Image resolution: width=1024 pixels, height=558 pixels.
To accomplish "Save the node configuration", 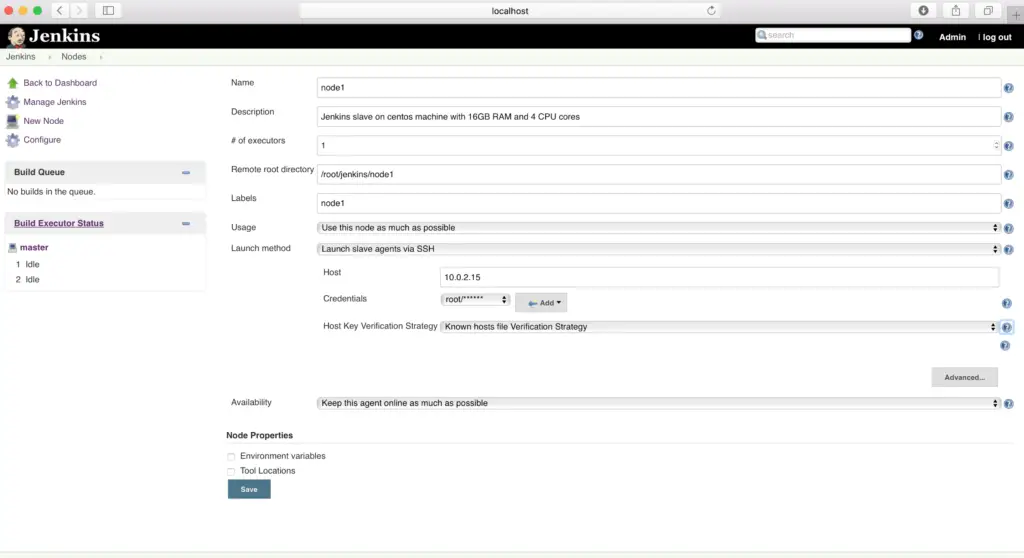I will pos(249,489).
